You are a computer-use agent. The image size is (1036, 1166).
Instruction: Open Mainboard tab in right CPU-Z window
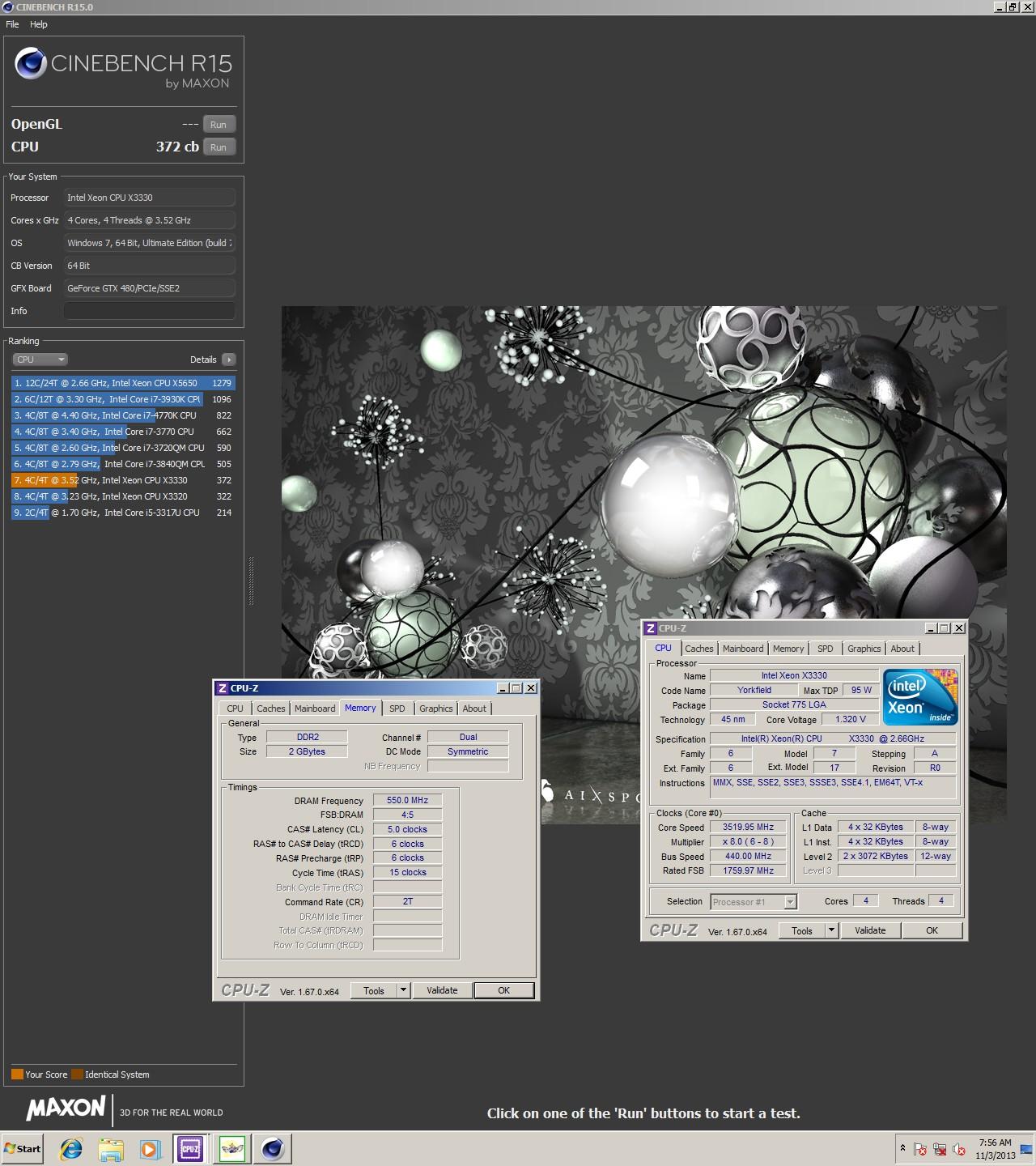(743, 649)
